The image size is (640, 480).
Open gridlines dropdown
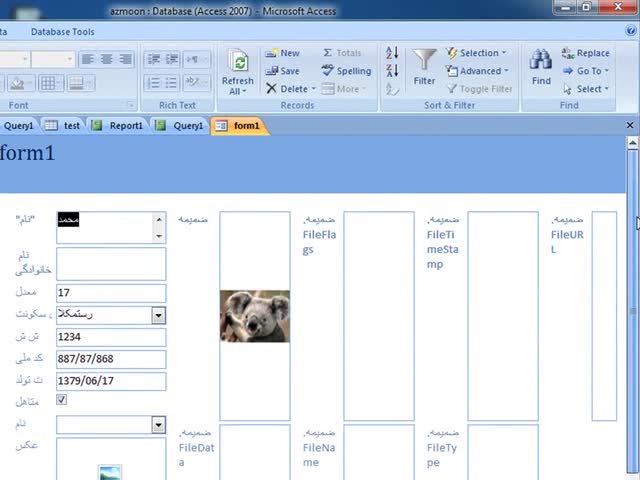[51, 83]
